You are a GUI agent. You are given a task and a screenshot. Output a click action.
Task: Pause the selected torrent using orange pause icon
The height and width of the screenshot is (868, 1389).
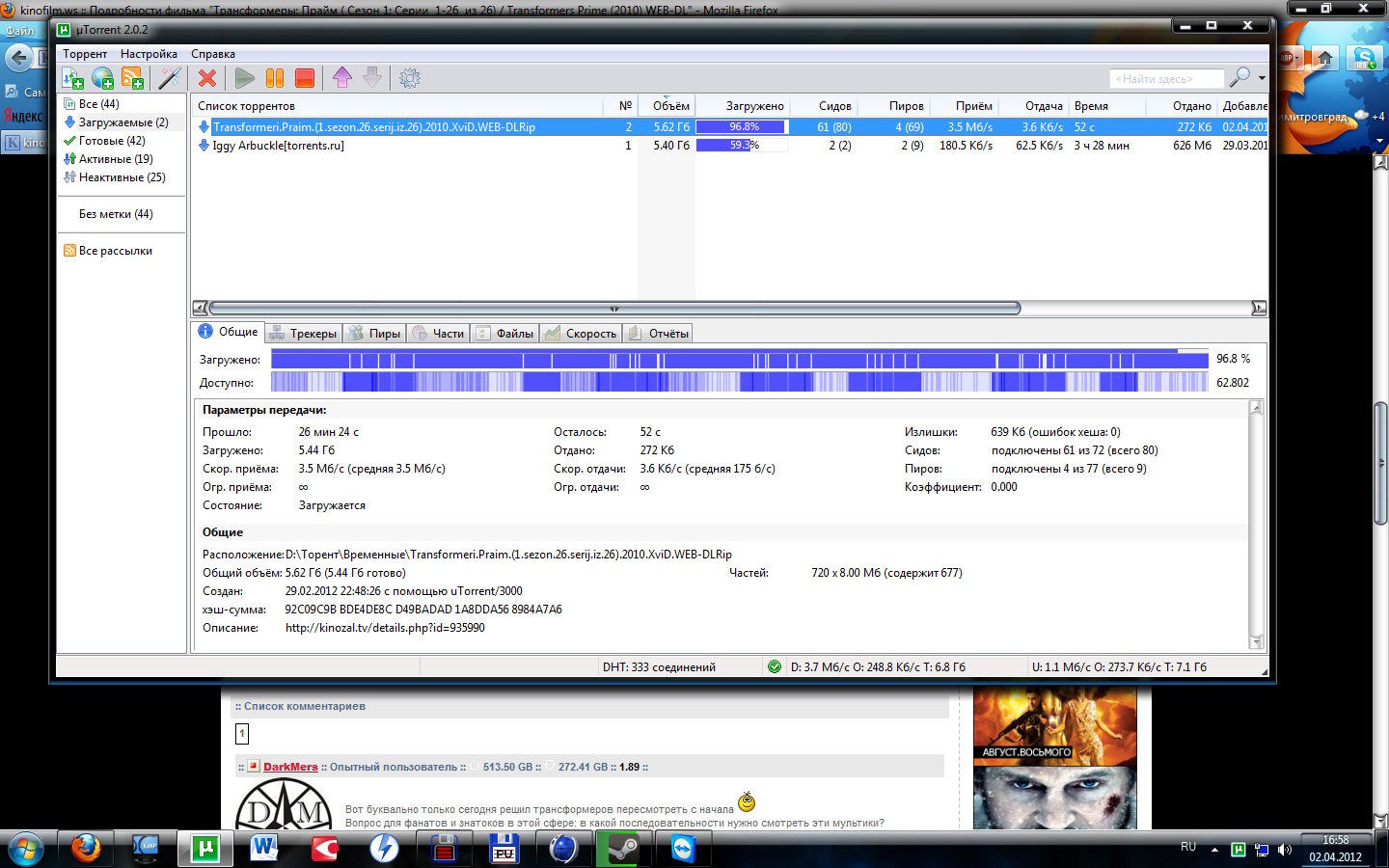pos(275,78)
